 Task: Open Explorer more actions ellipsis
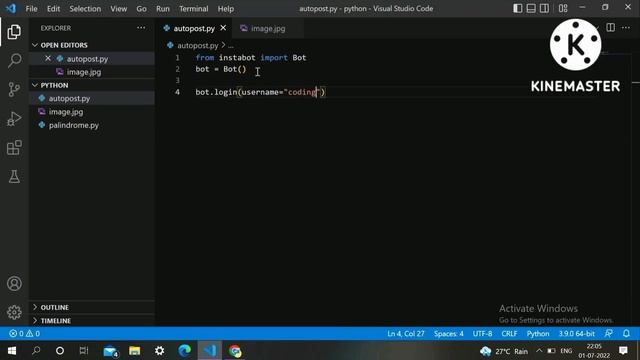[141, 28]
